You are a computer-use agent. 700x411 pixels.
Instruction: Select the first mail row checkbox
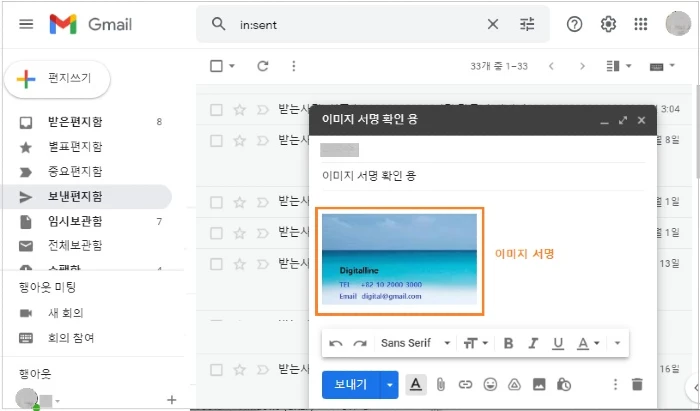pos(217,109)
